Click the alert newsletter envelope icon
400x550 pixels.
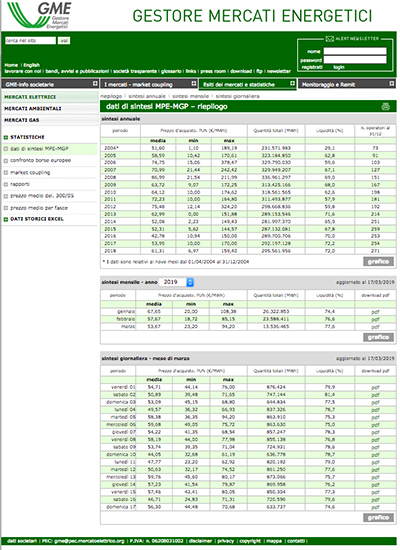pyautogui.click(x=329, y=39)
